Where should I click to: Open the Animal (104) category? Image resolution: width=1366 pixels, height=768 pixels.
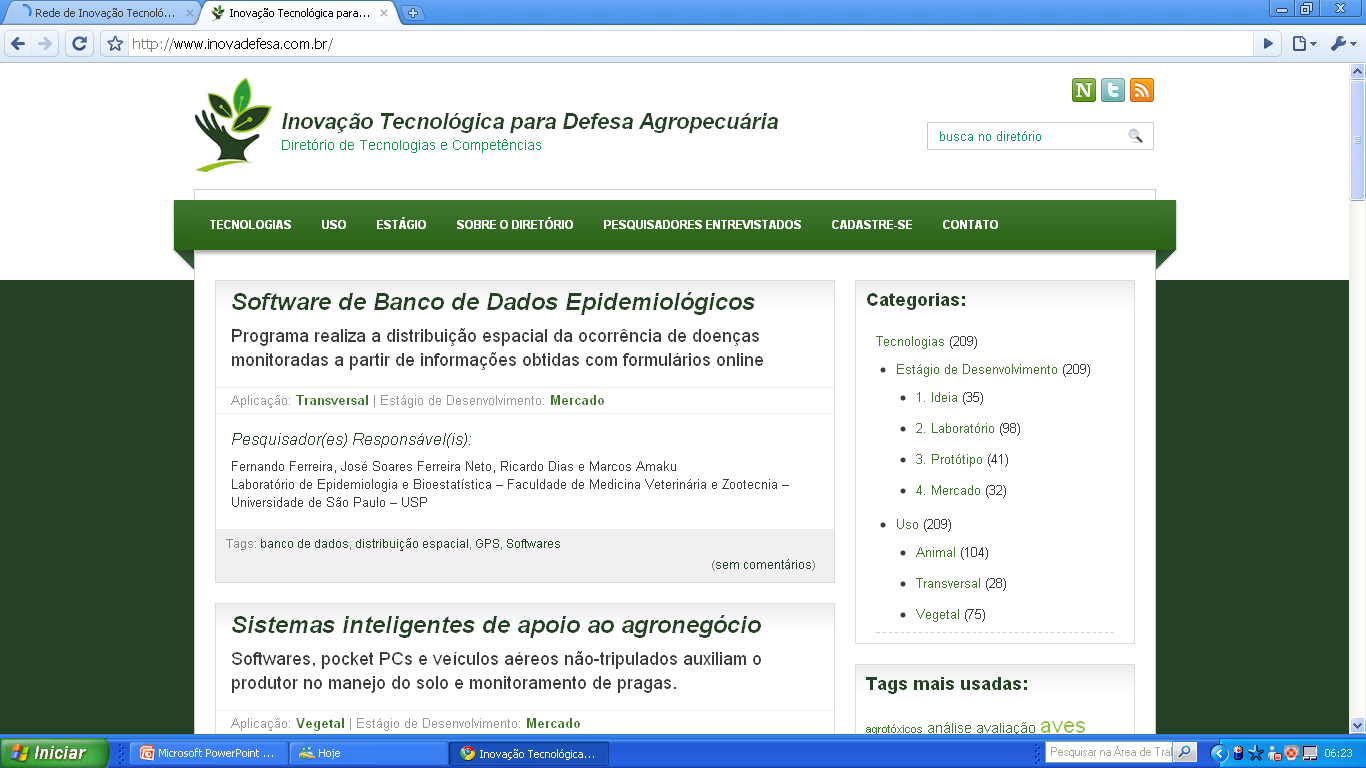click(x=936, y=553)
